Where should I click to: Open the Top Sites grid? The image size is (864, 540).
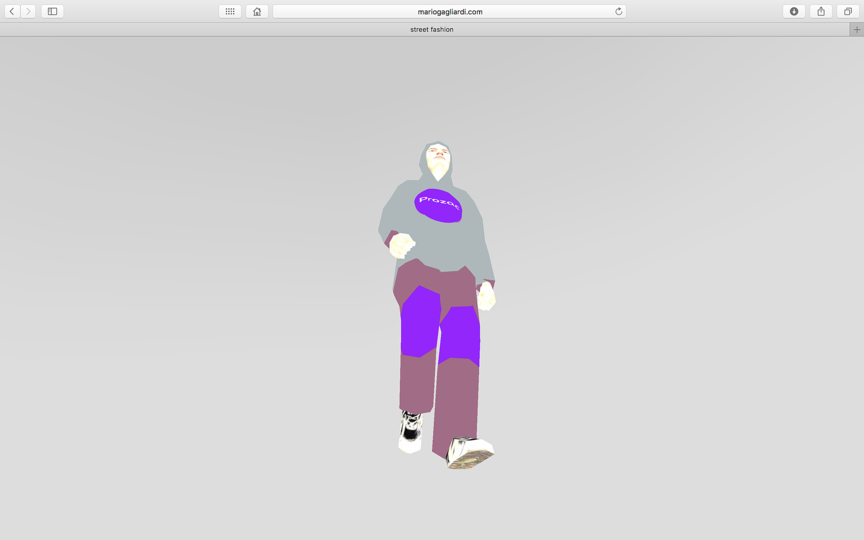coord(230,11)
